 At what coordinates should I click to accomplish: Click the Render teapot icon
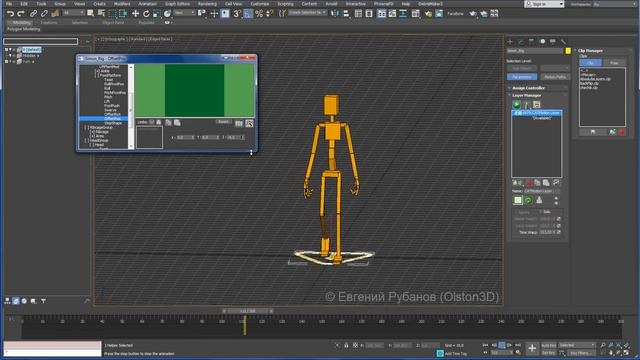pyautogui.click(x=473, y=14)
